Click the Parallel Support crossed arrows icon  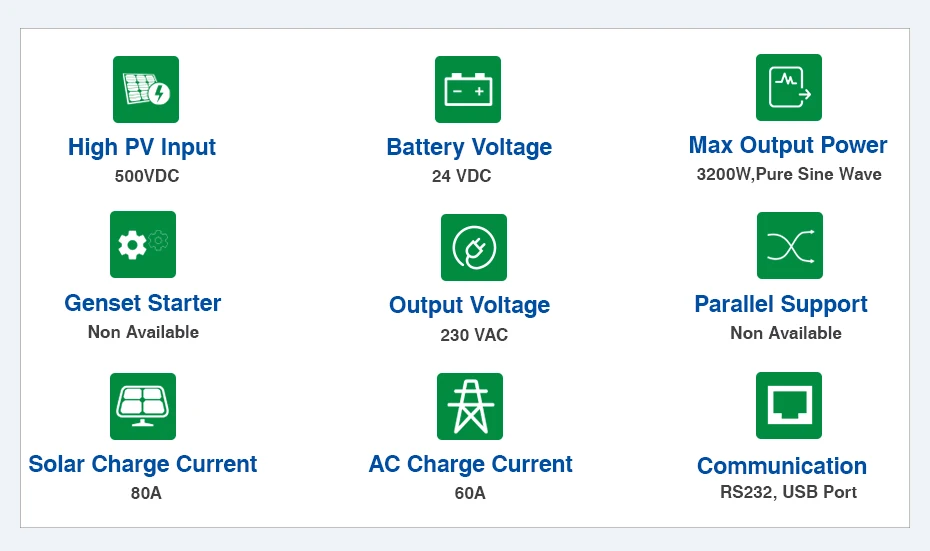coord(789,245)
